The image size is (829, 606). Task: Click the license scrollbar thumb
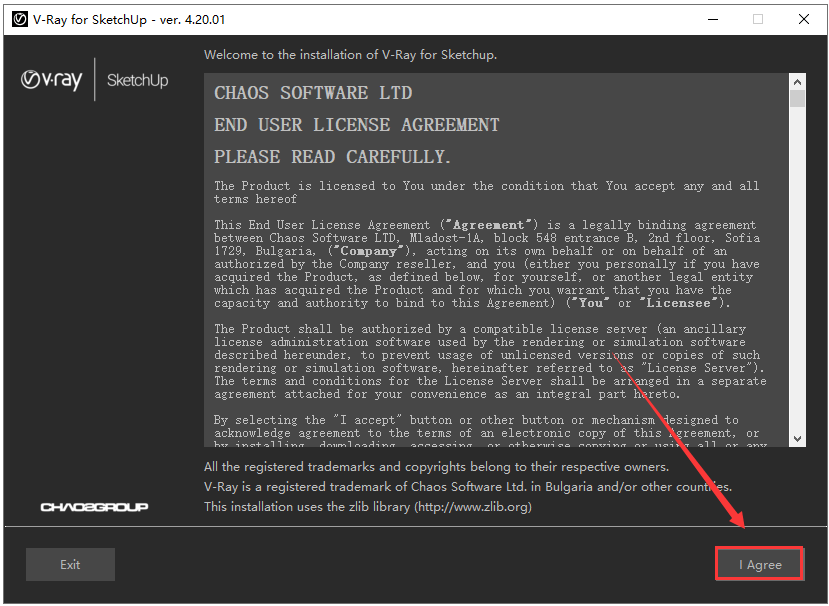[797, 99]
